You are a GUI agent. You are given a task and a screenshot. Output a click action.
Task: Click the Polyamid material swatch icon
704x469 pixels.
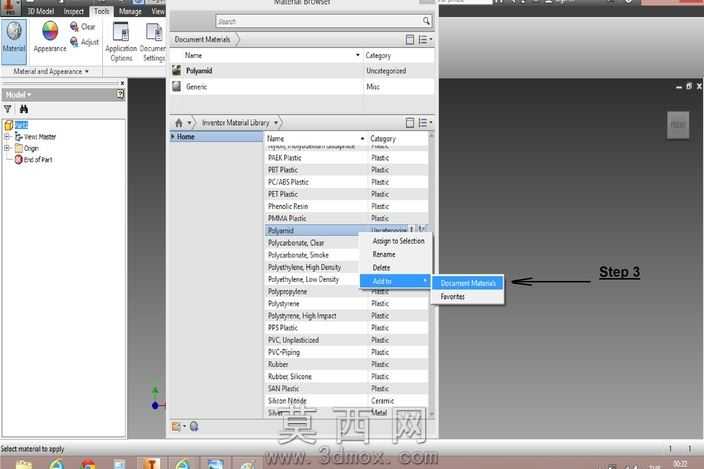(176, 70)
